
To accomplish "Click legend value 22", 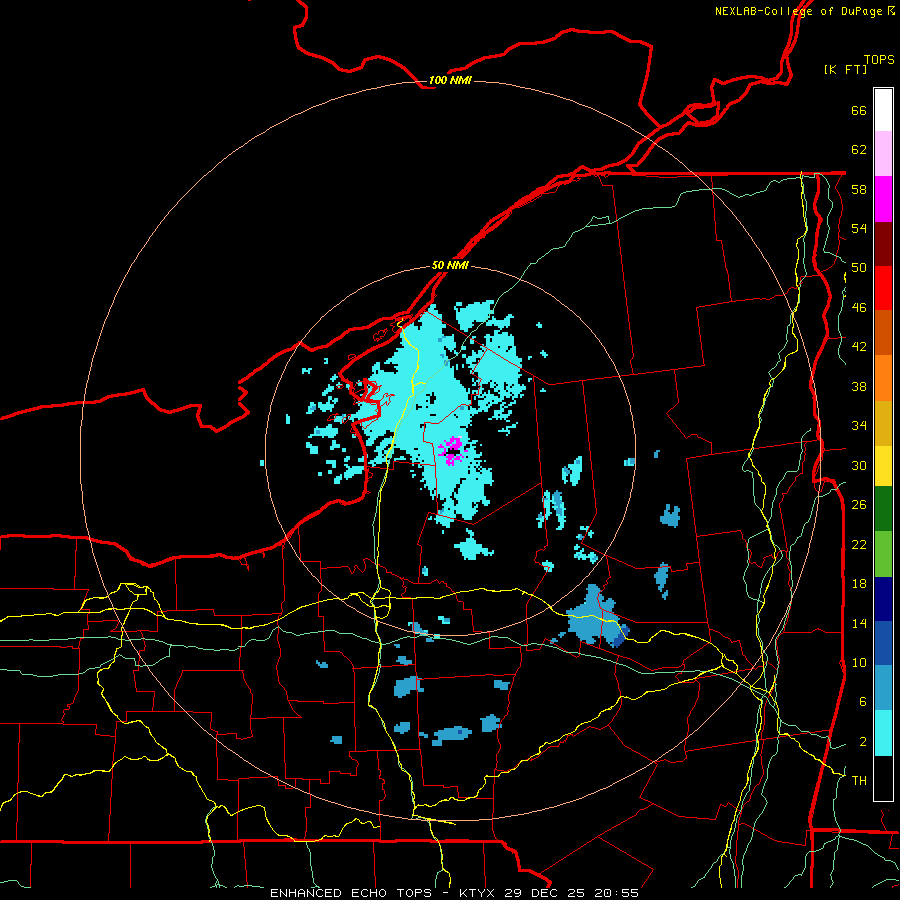I will tap(859, 544).
